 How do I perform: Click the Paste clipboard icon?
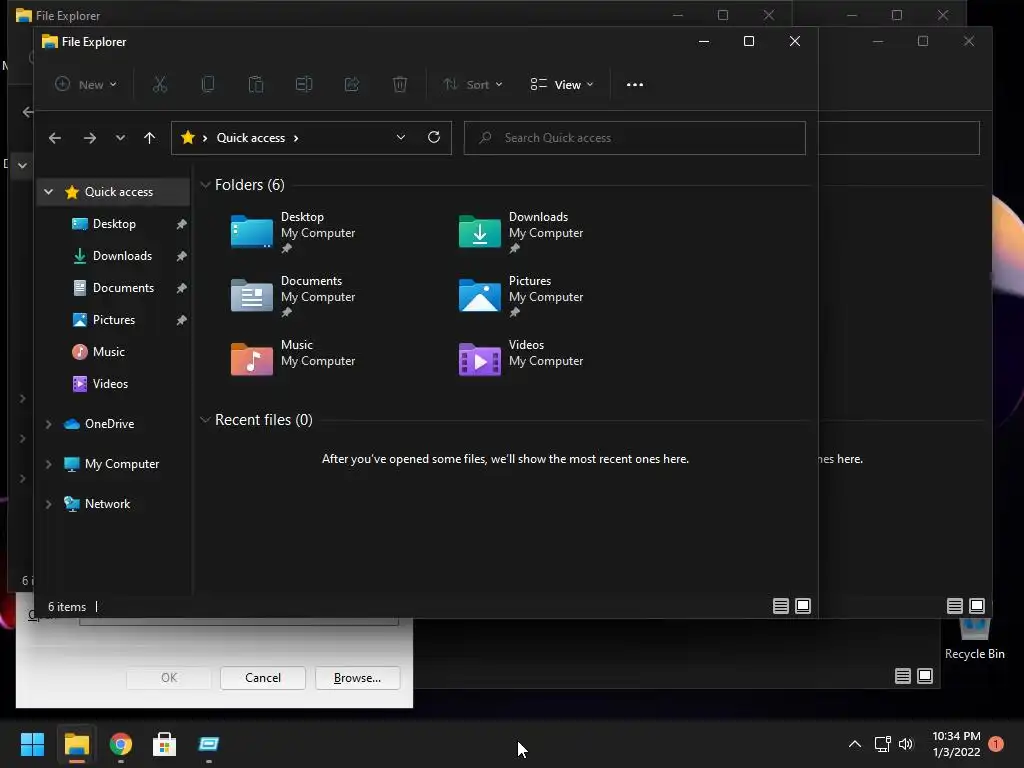[256, 84]
